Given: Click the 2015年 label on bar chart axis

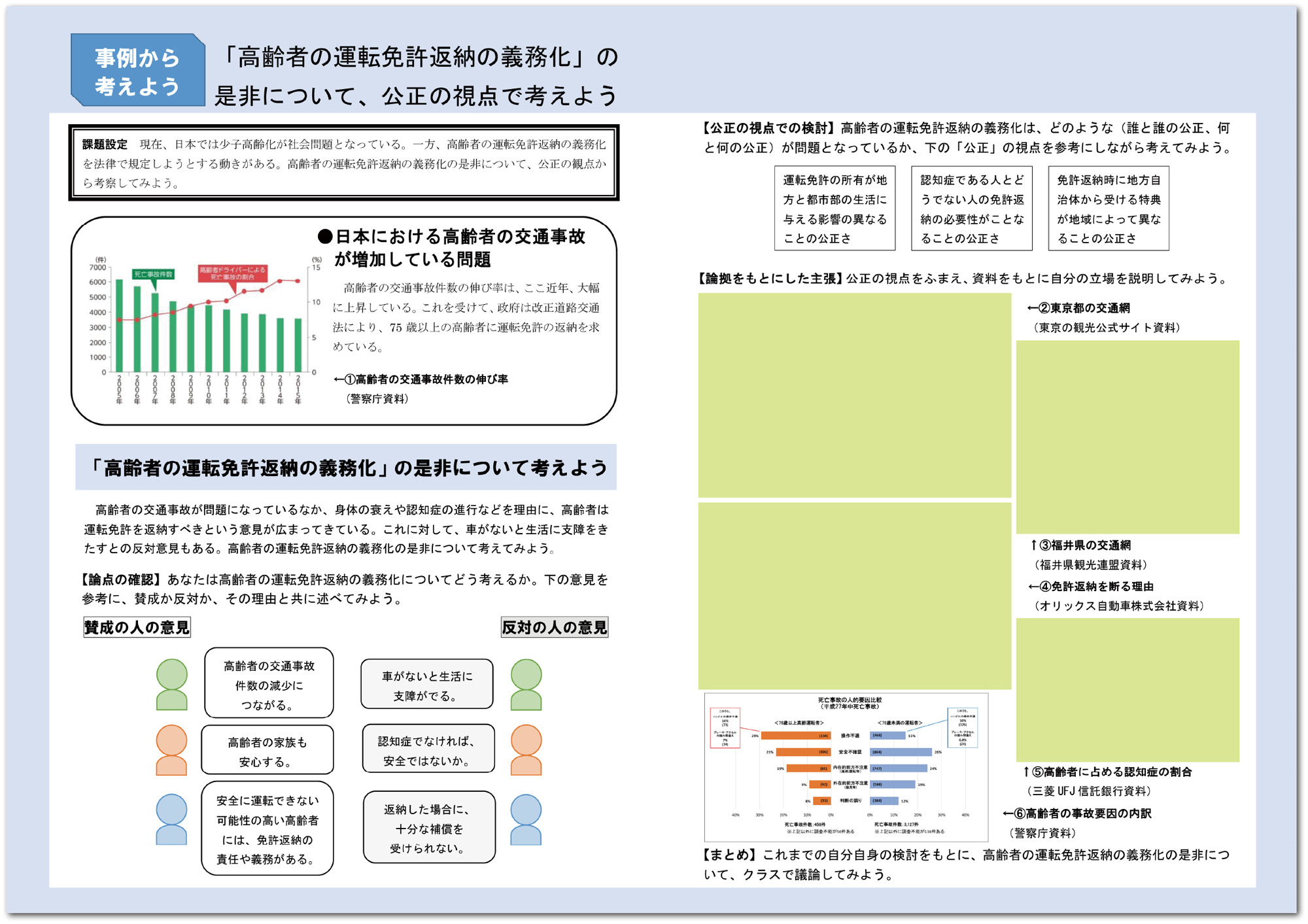Looking at the screenshot, I should pyautogui.click(x=298, y=390).
